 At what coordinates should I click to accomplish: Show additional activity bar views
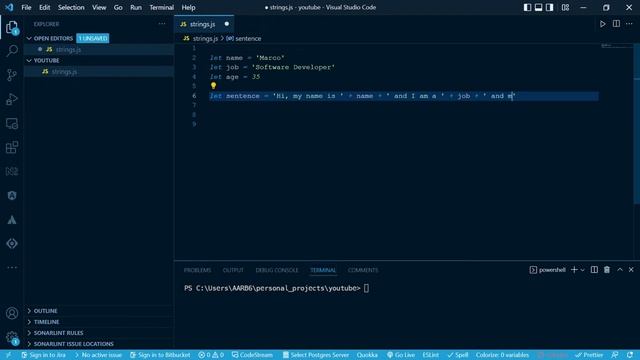click(12, 267)
